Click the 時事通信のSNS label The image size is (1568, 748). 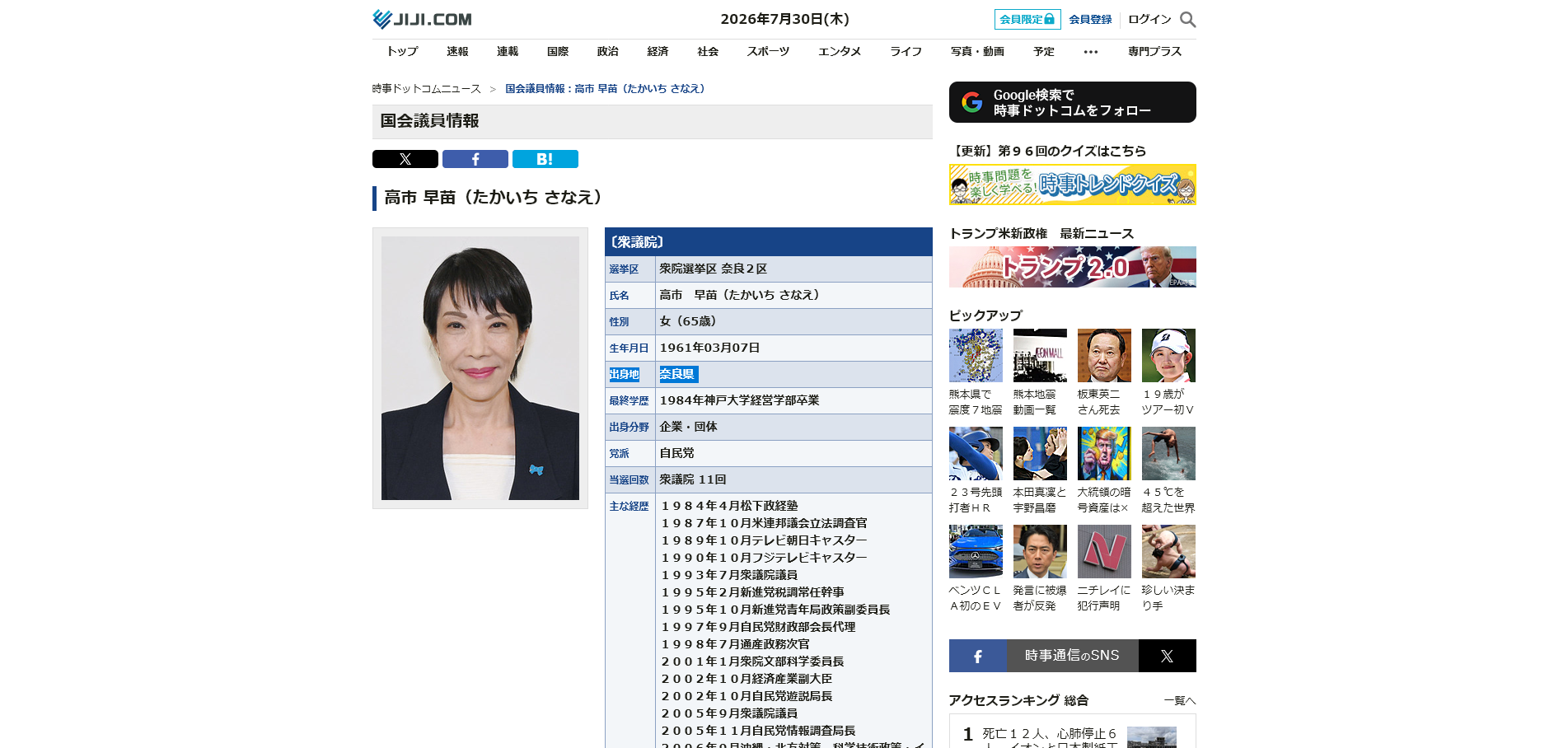[x=1072, y=656]
